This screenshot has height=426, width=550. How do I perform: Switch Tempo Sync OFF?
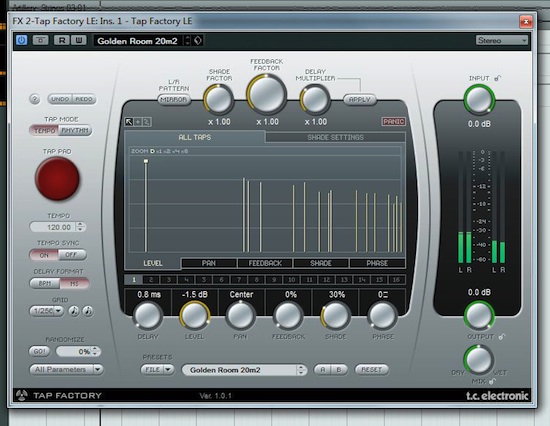coord(72,255)
